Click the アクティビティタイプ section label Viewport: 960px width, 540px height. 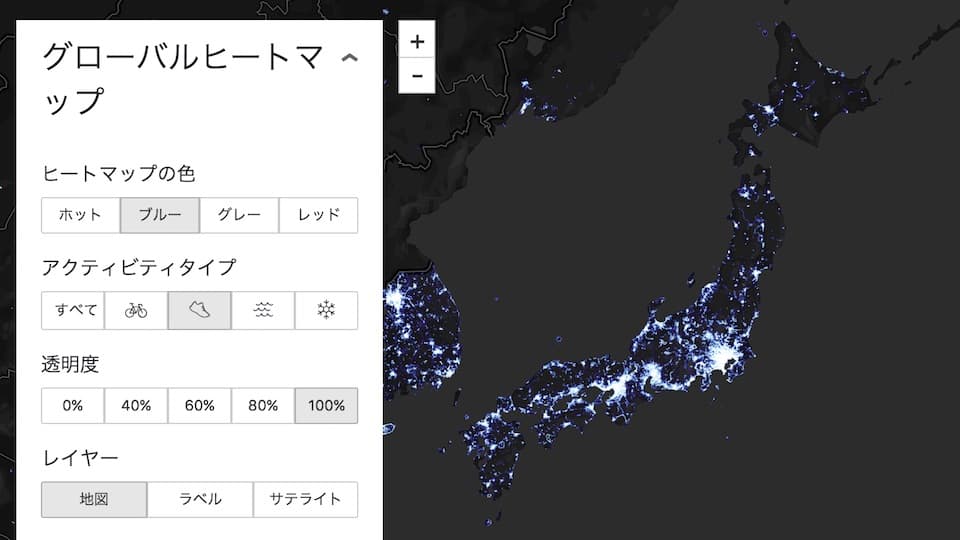pyautogui.click(x=138, y=267)
